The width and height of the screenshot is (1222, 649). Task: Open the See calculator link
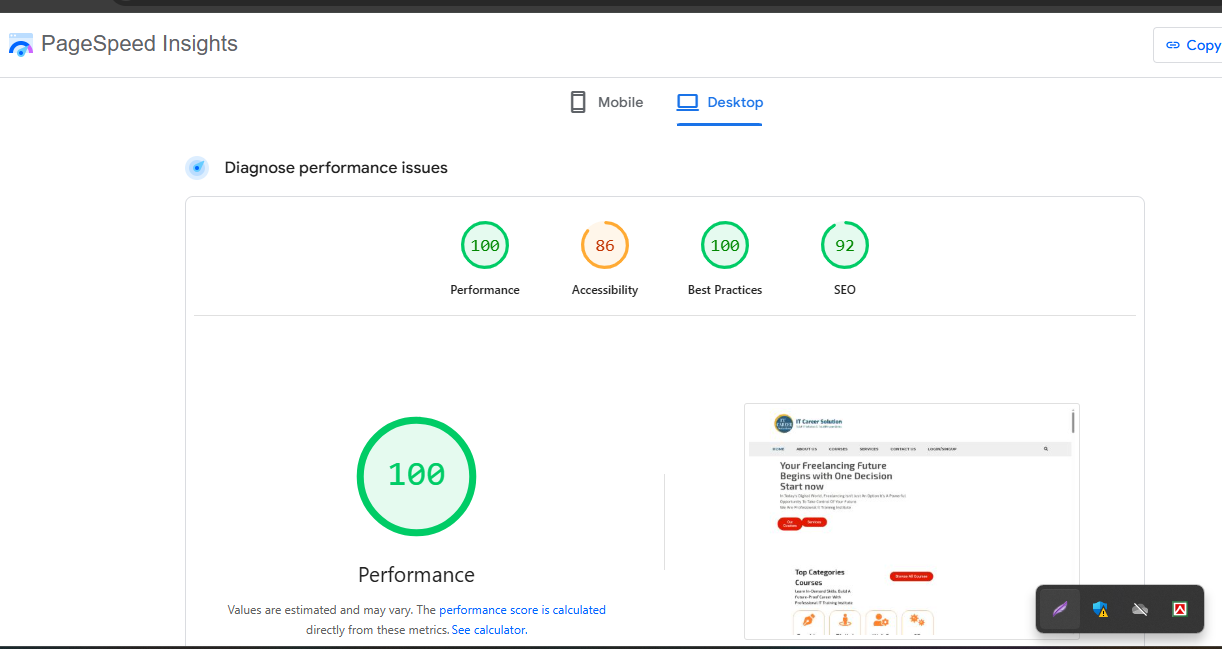click(488, 629)
